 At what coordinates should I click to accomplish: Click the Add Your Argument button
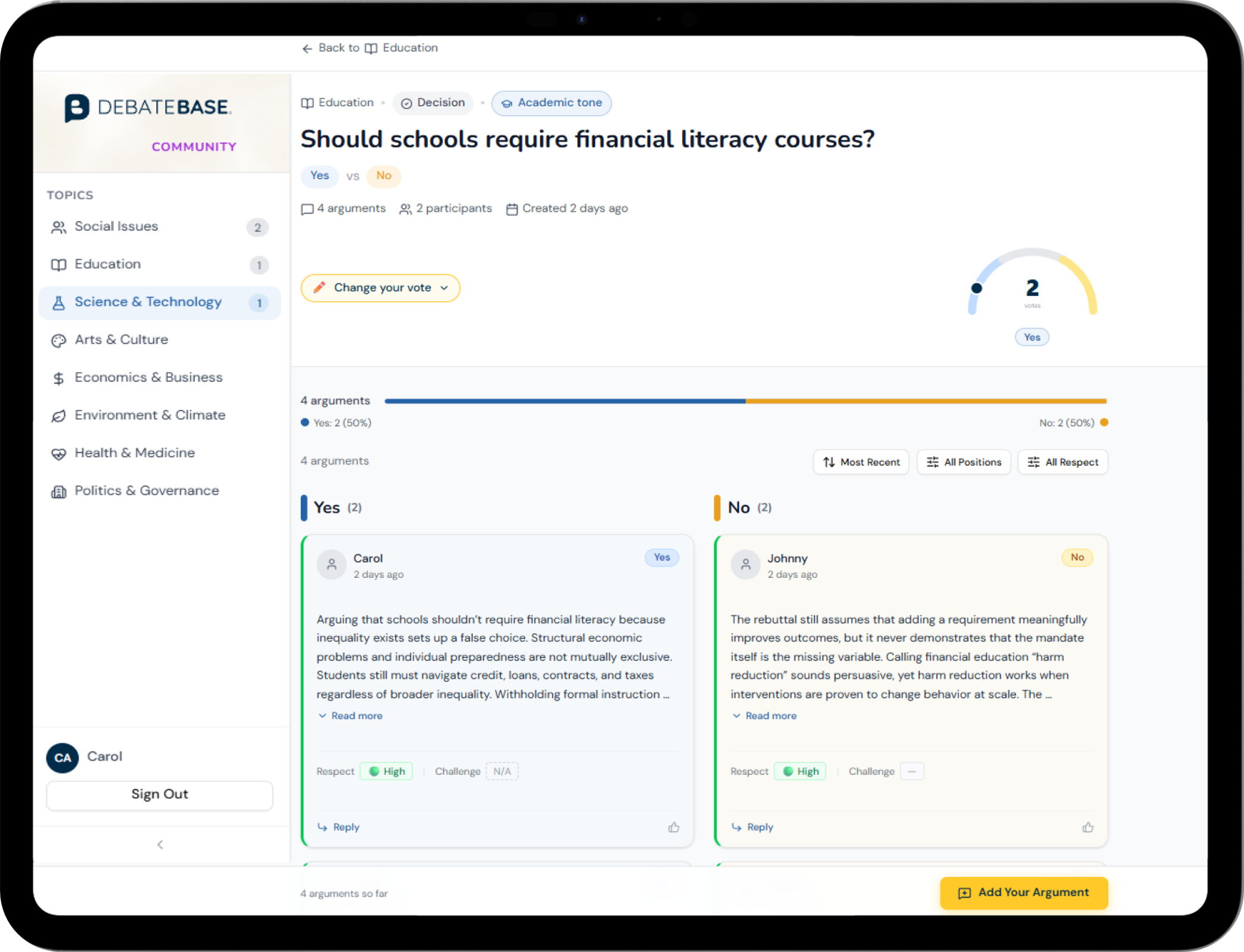pos(1023,892)
